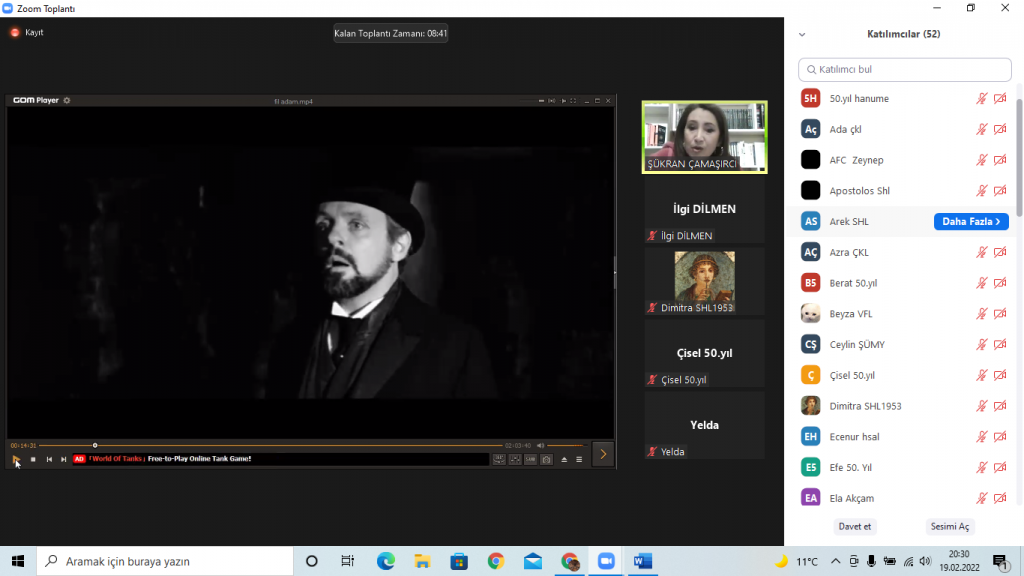
Task: Unmute the microphone for Ada çkl
Action: coord(983,129)
